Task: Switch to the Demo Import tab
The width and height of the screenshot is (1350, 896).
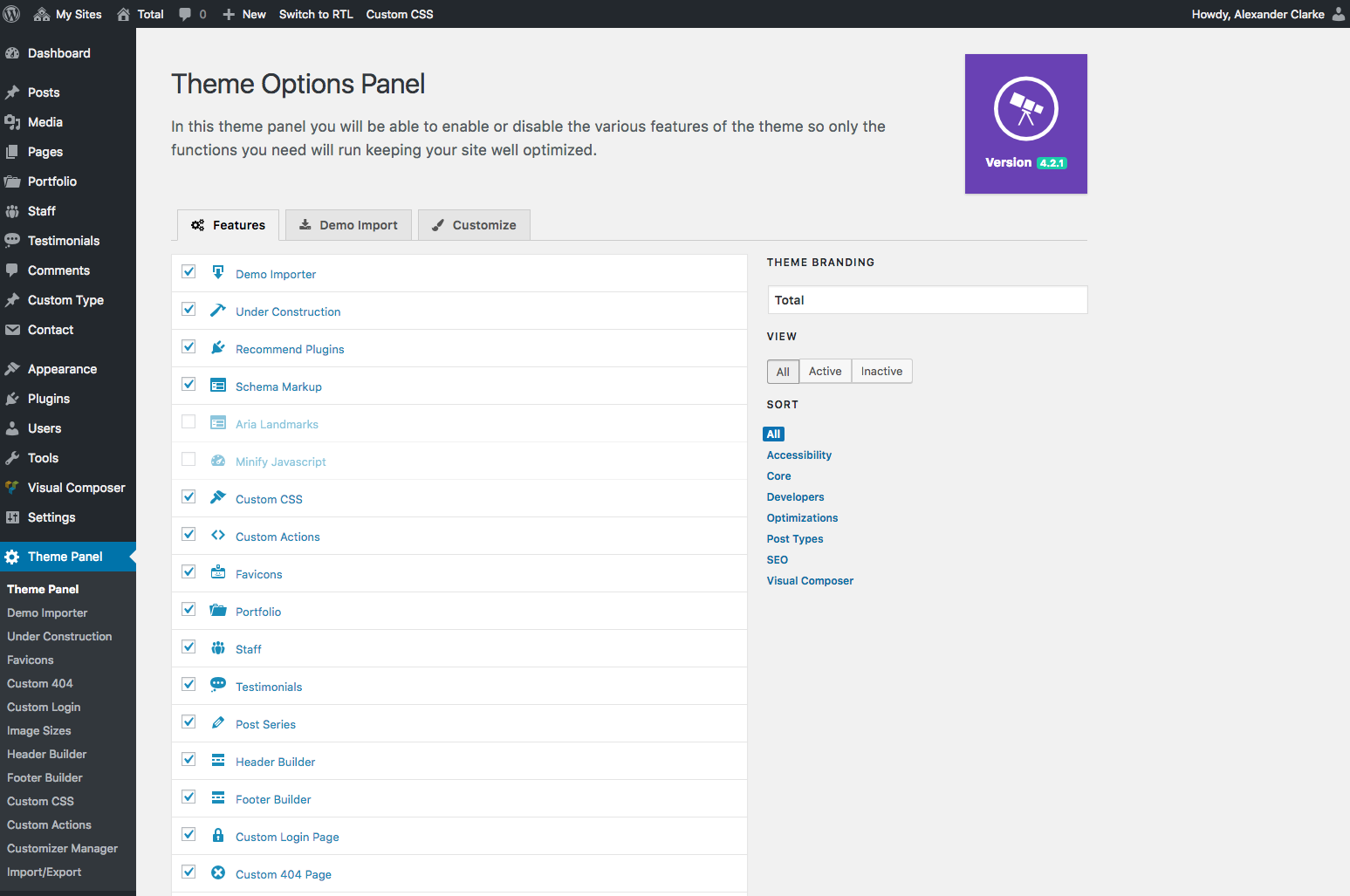Action: [x=347, y=224]
